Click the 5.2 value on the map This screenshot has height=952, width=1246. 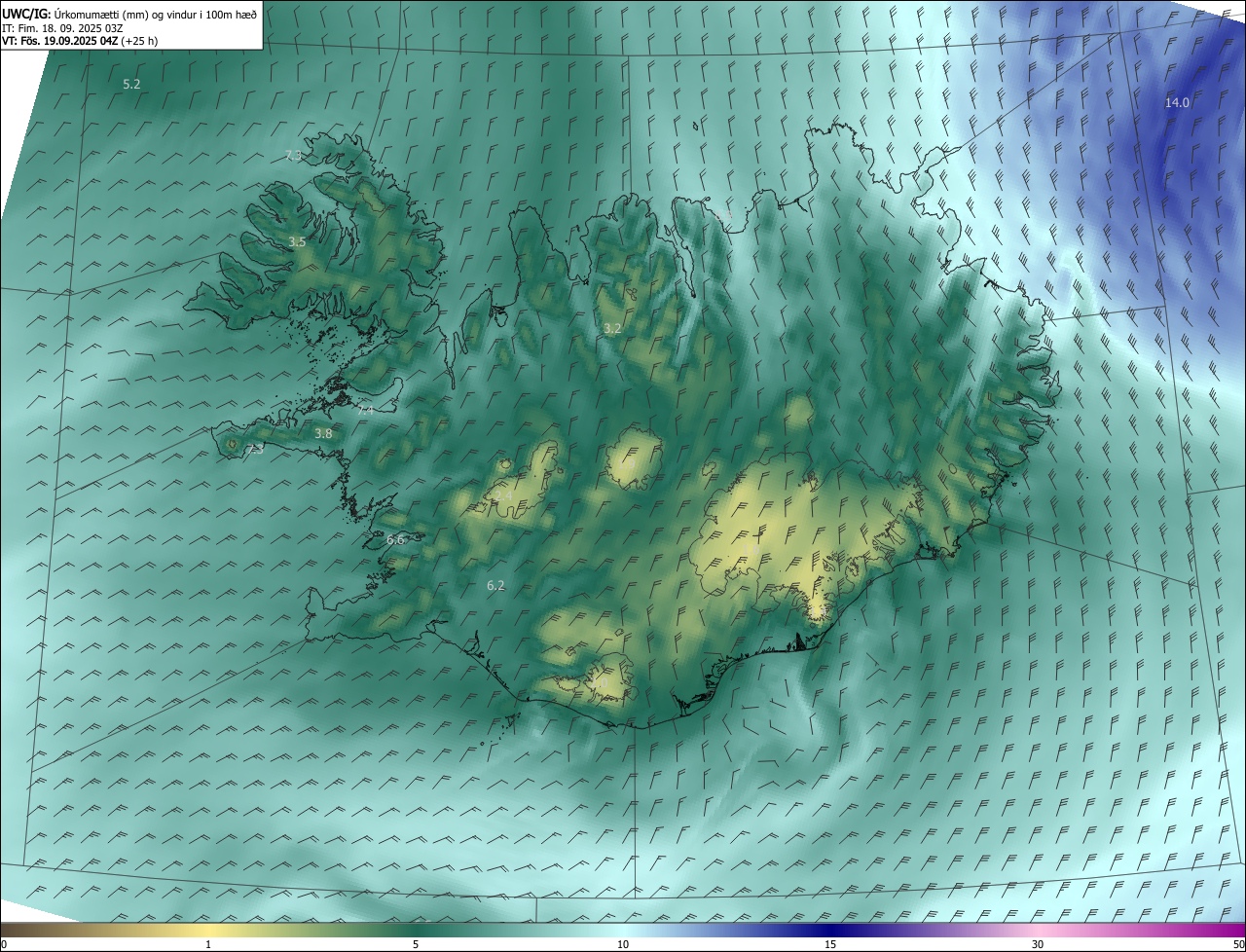coord(131,85)
